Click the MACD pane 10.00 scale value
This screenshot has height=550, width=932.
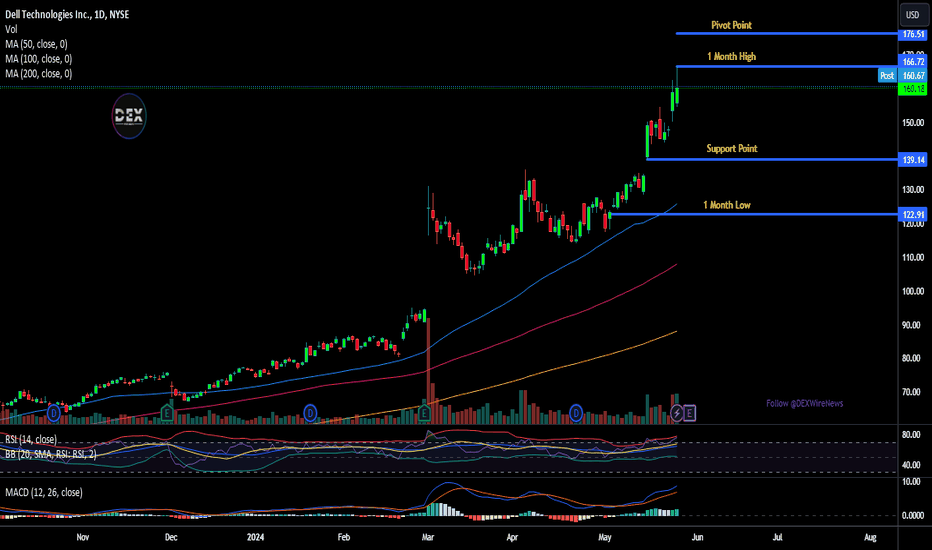tap(911, 482)
